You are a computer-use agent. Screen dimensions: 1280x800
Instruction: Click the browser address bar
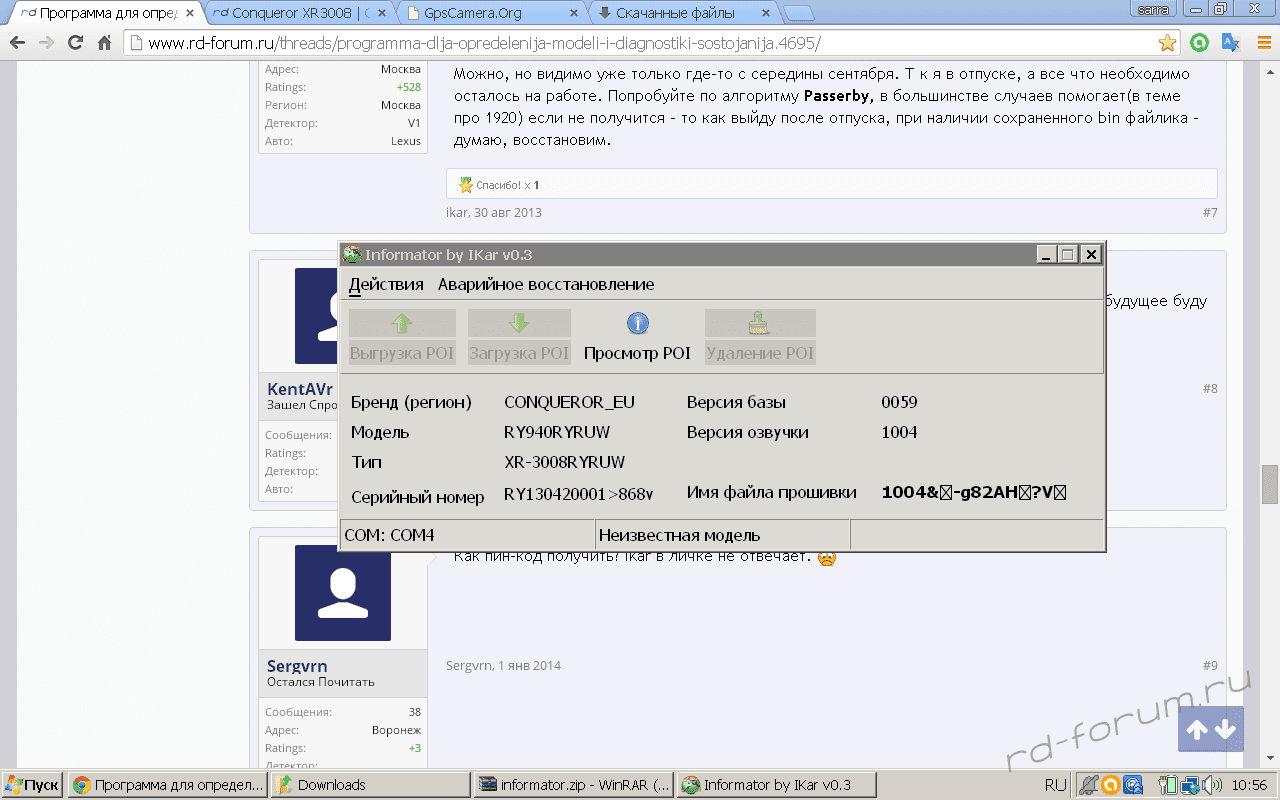(x=640, y=43)
